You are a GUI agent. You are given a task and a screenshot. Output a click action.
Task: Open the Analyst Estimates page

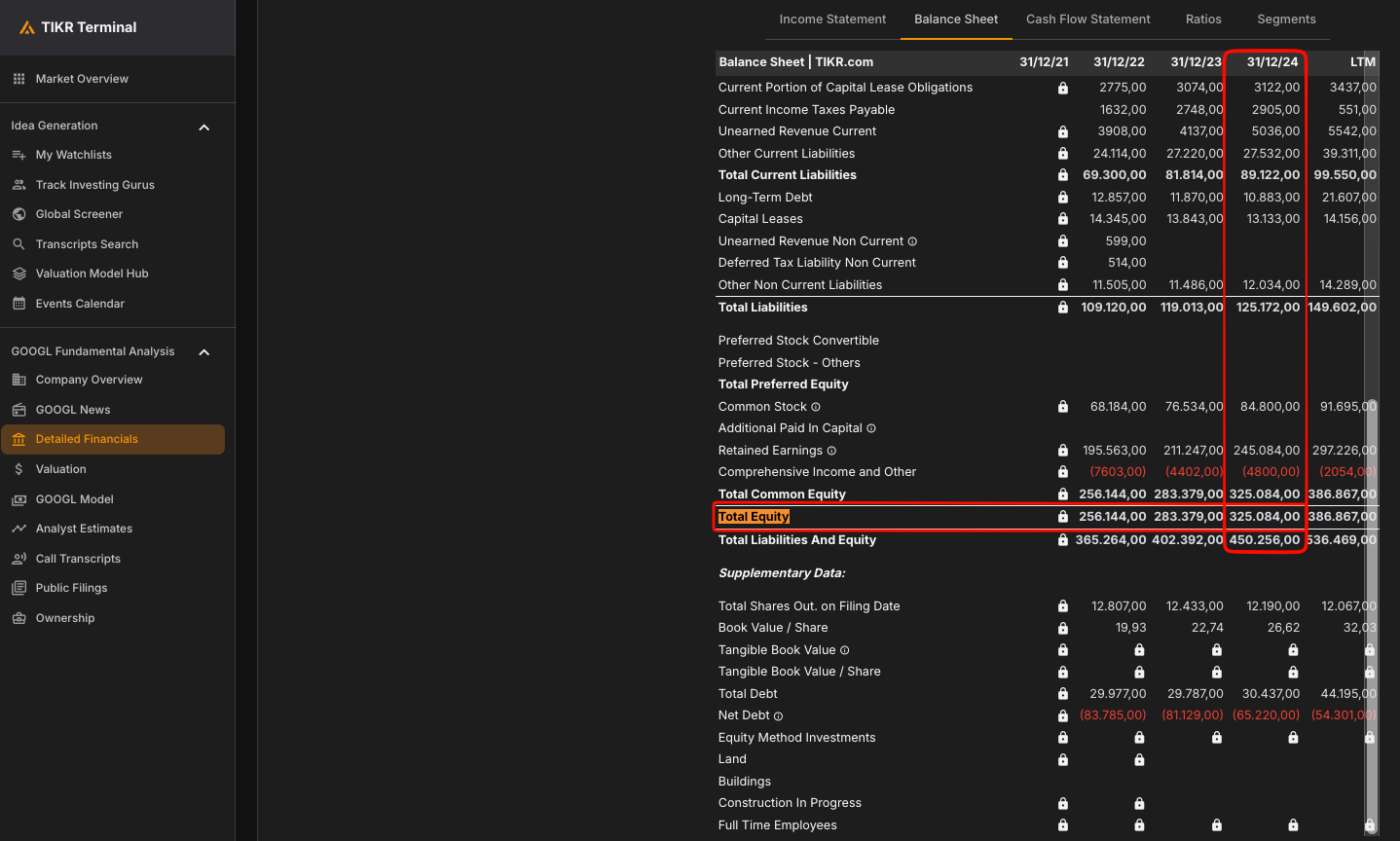(84, 529)
